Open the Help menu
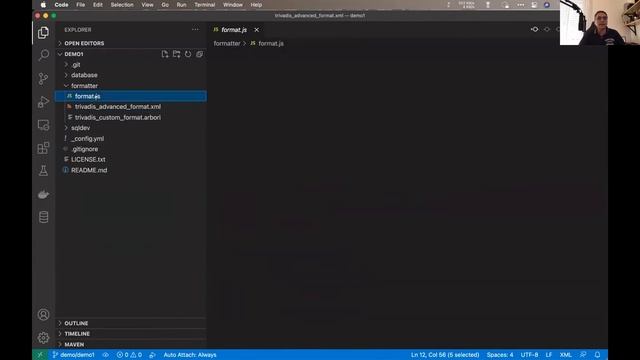The height and width of the screenshot is (360, 640). point(256,5)
